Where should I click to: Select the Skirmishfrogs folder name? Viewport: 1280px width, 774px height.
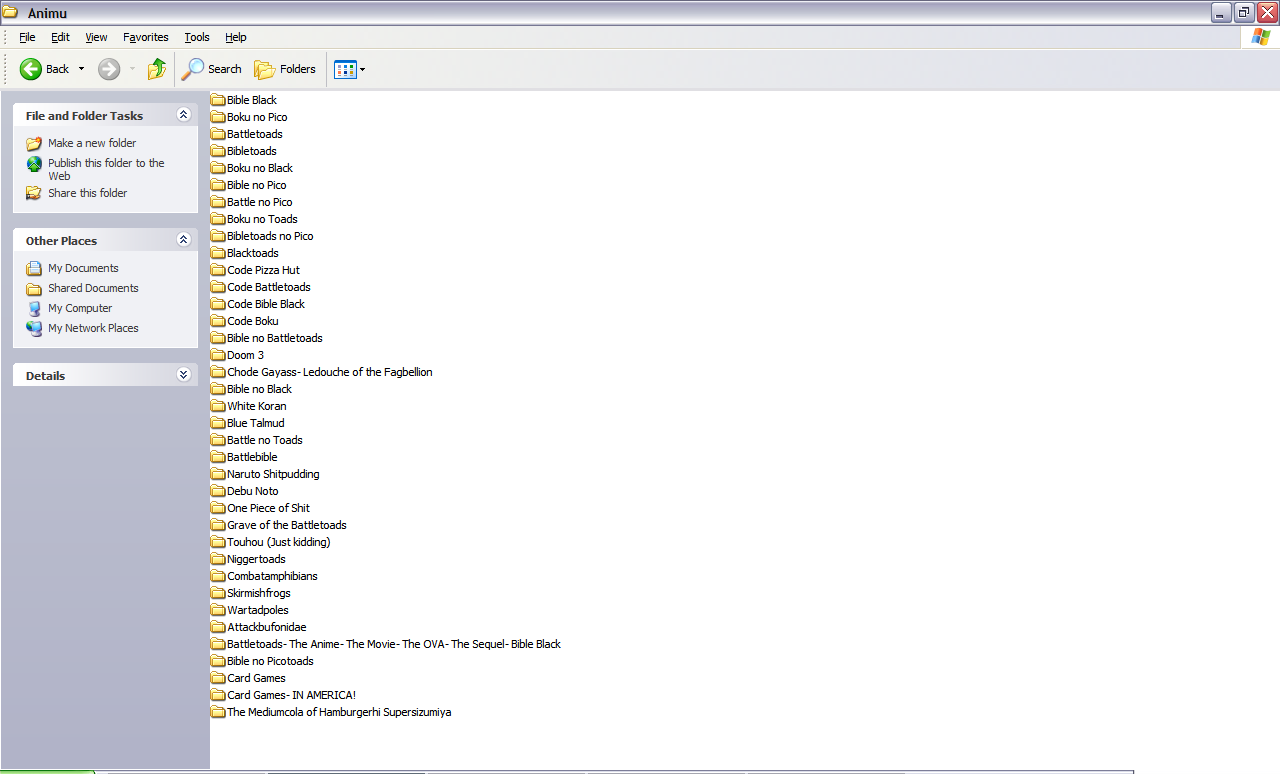(259, 593)
